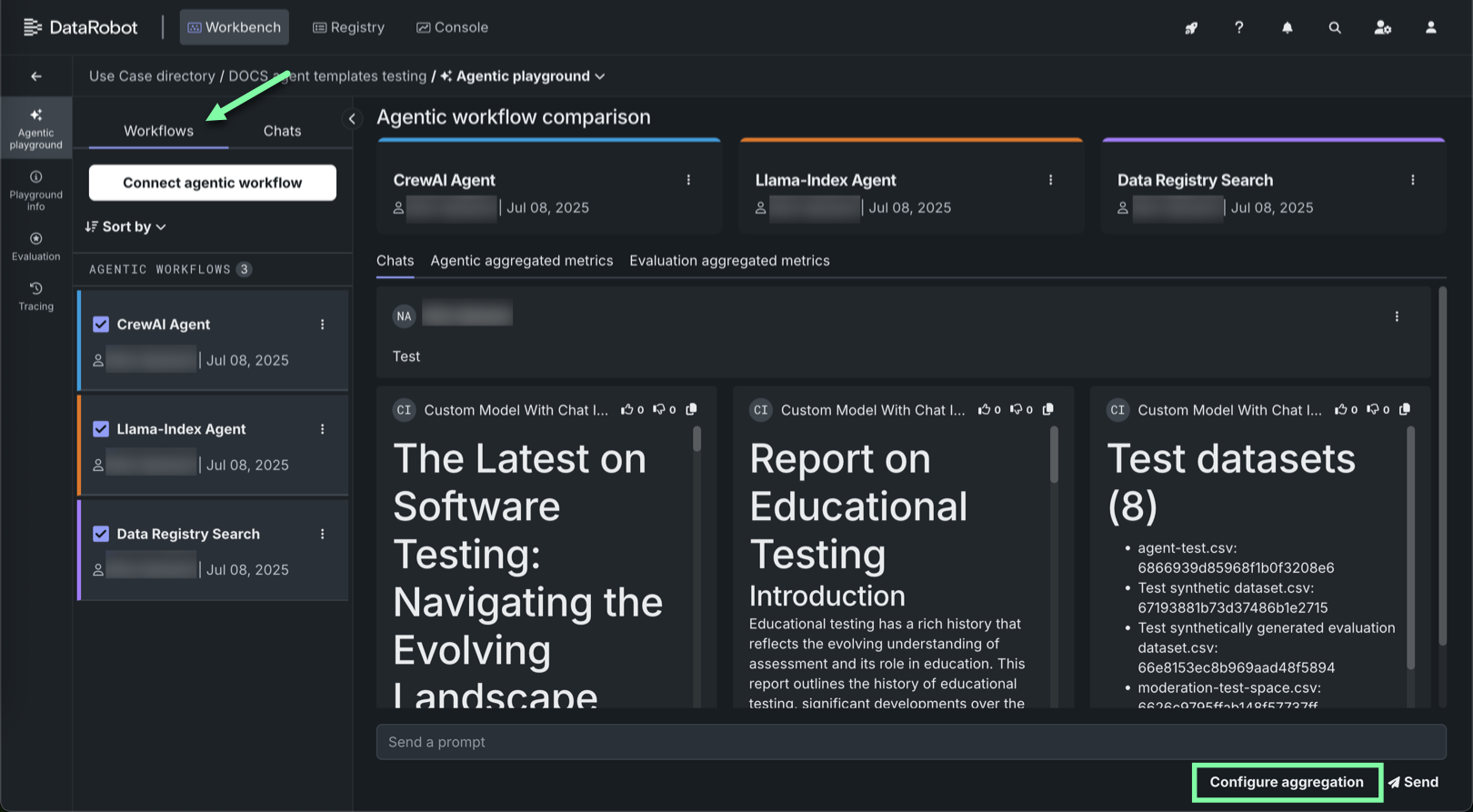Image resolution: width=1473 pixels, height=812 pixels.
Task: Click the help question mark icon
Action: click(1238, 27)
